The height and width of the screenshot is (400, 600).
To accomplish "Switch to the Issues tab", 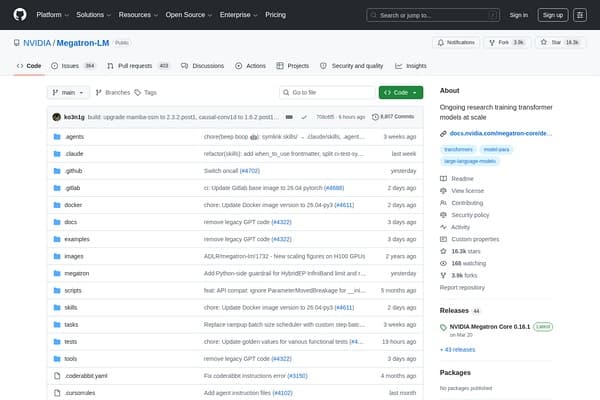I will 73,66.
